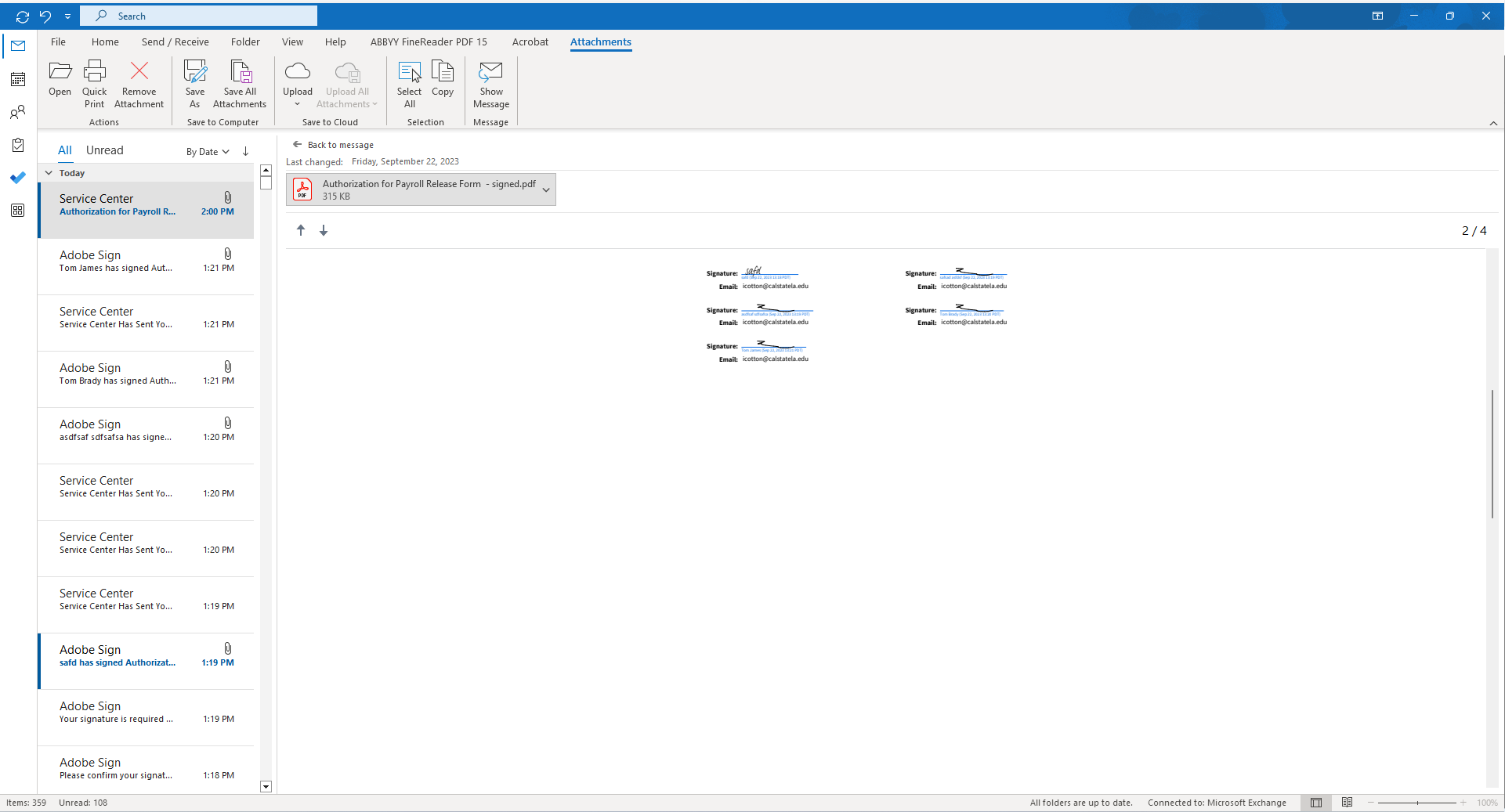The height and width of the screenshot is (812, 1505).
Task: Switch to the Unread mail filter
Action: pos(105,150)
